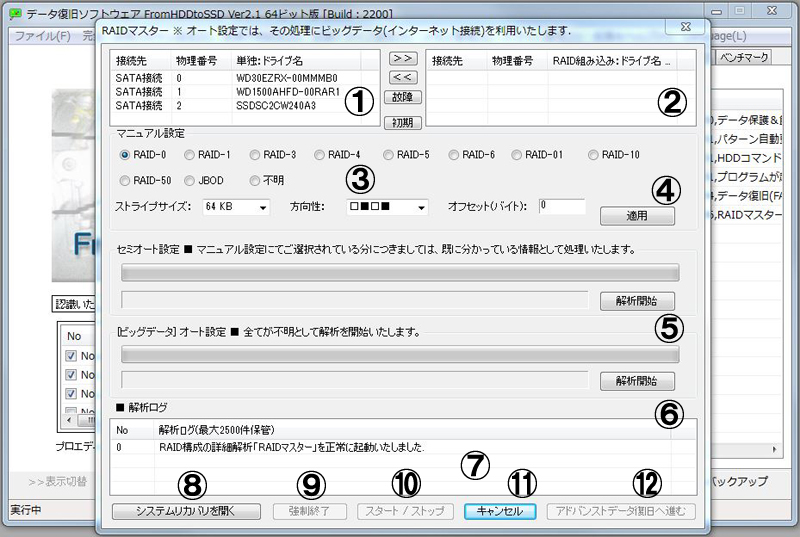The image size is (800, 537).
Task: Select drive row WD1500AHFD-00RAR1
Action: [244, 92]
